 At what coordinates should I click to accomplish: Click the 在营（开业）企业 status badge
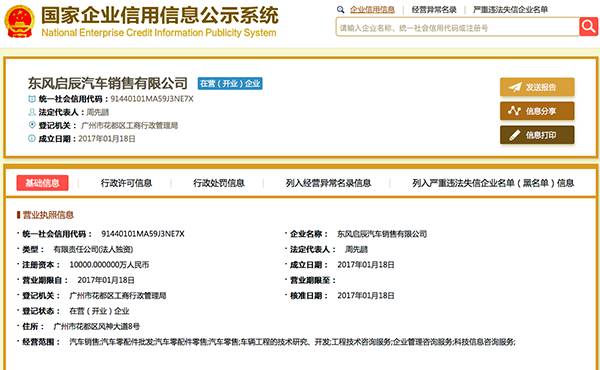pyautogui.click(x=230, y=83)
